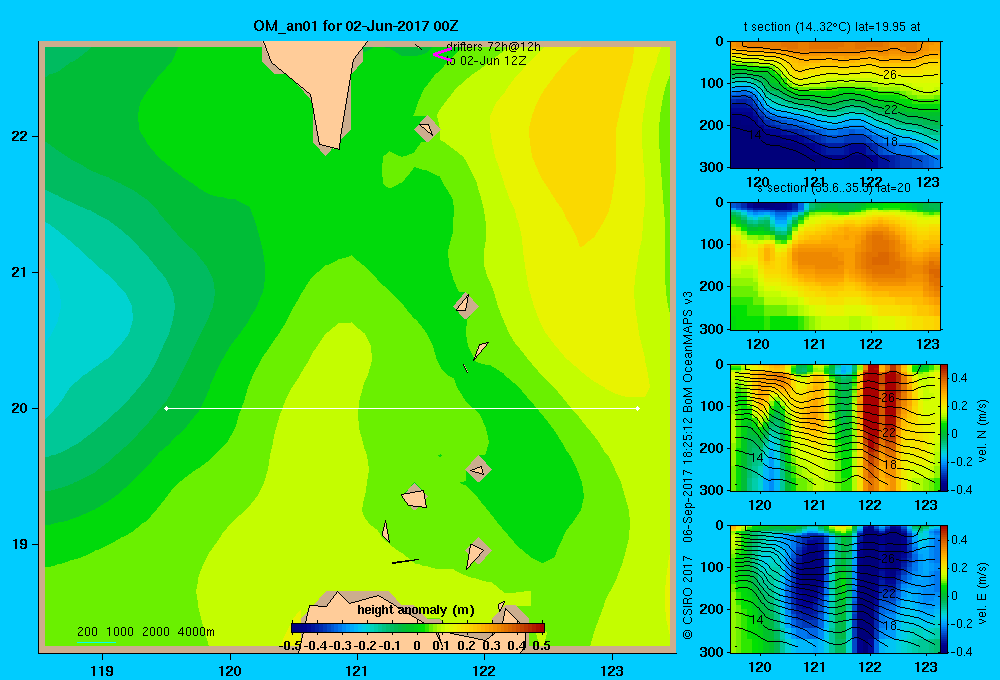Click the 14 isotherm label in temperature section
Image resolution: width=1000 pixels, height=680 pixels.
tap(754, 135)
